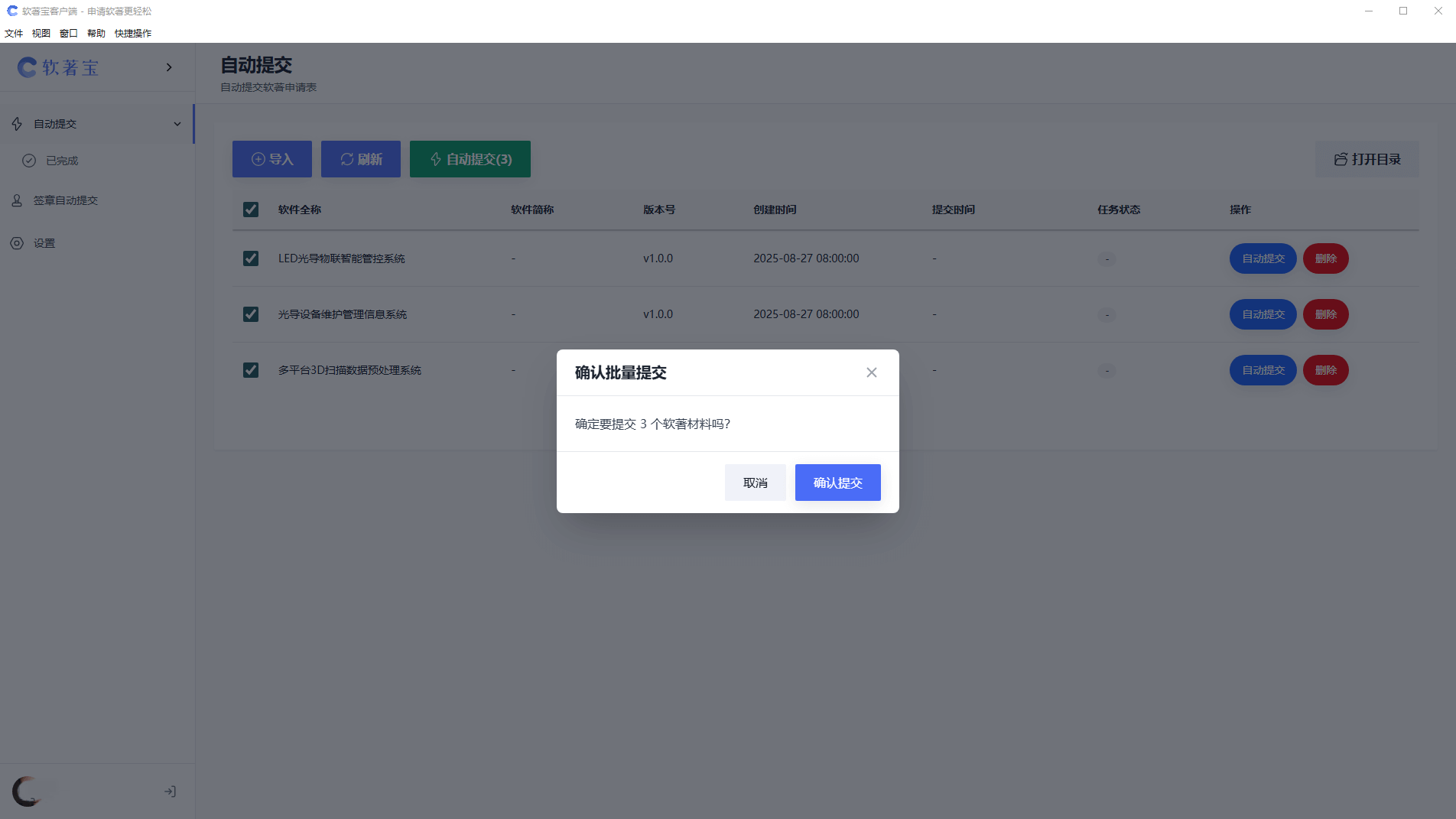Image resolution: width=1456 pixels, height=819 pixels.
Task: Click the refresh icon on 刷新 button
Action: [345, 158]
